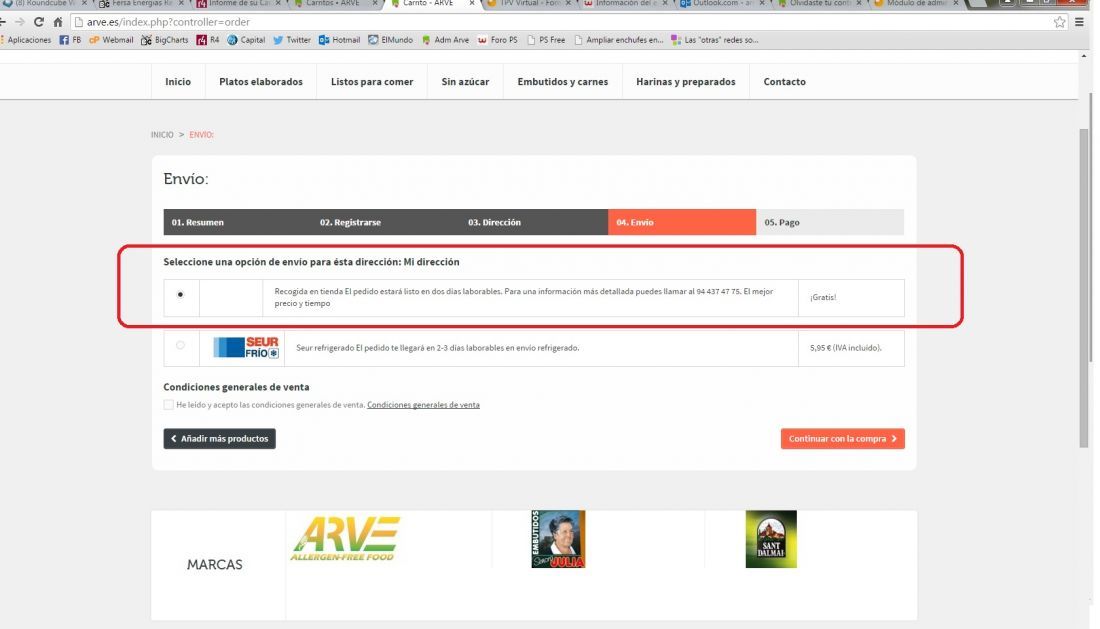This screenshot has height=629, width=1100.
Task: Click the Continuar con la compra button
Action: pyautogui.click(x=843, y=439)
